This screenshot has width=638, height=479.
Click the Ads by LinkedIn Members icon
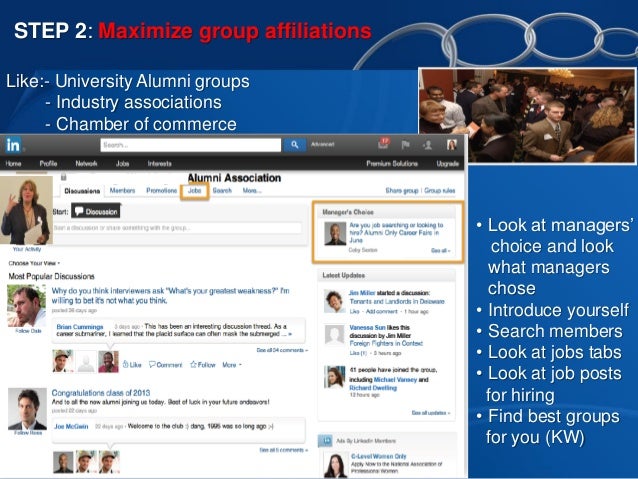click(x=325, y=441)
